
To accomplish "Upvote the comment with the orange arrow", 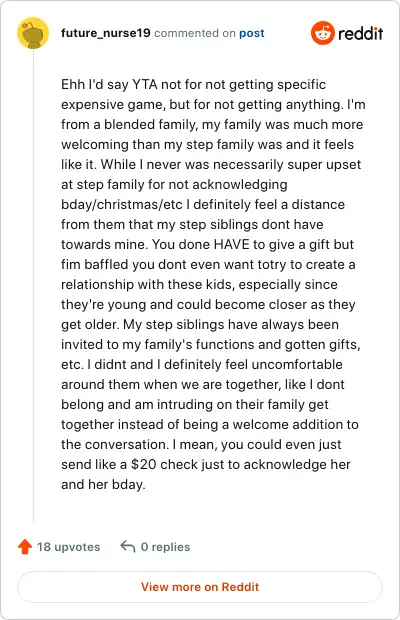I will 25,546.
